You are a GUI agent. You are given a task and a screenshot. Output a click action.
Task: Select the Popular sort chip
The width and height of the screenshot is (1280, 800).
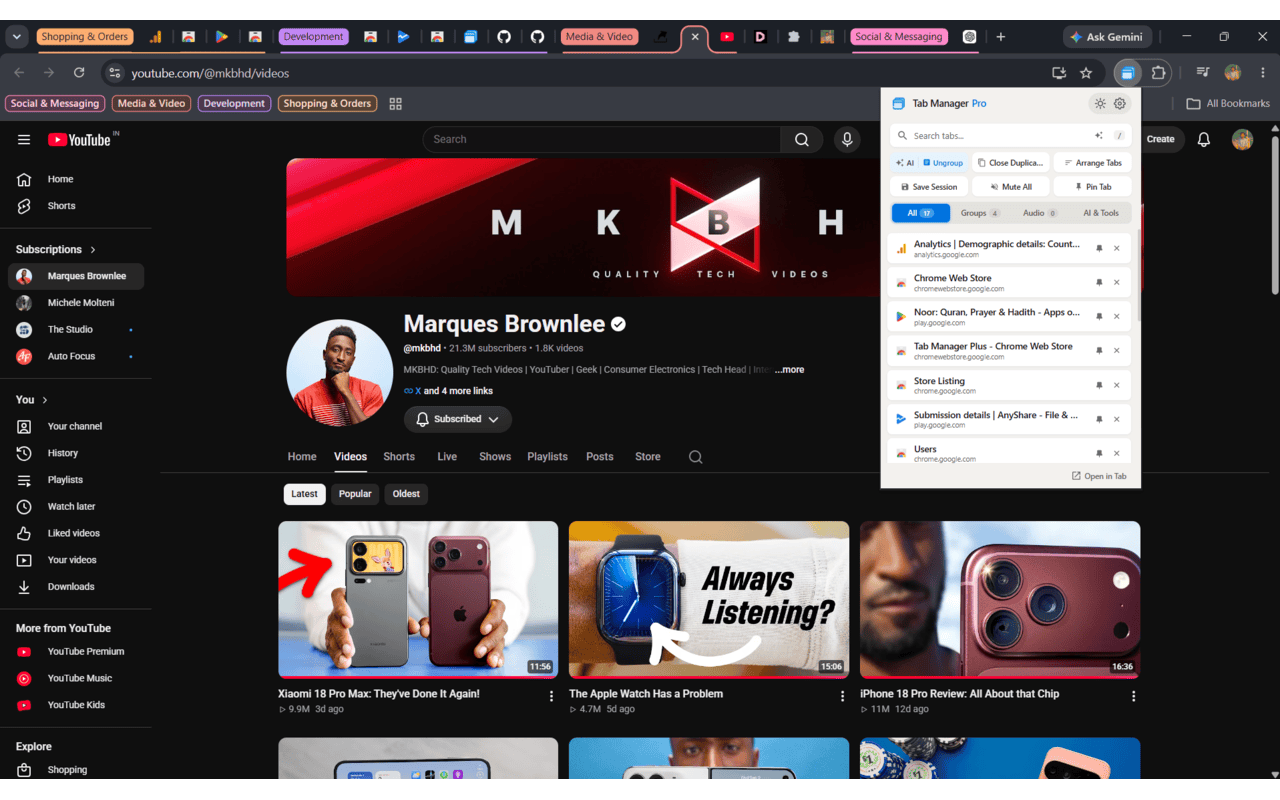click(x=355, y=494)
